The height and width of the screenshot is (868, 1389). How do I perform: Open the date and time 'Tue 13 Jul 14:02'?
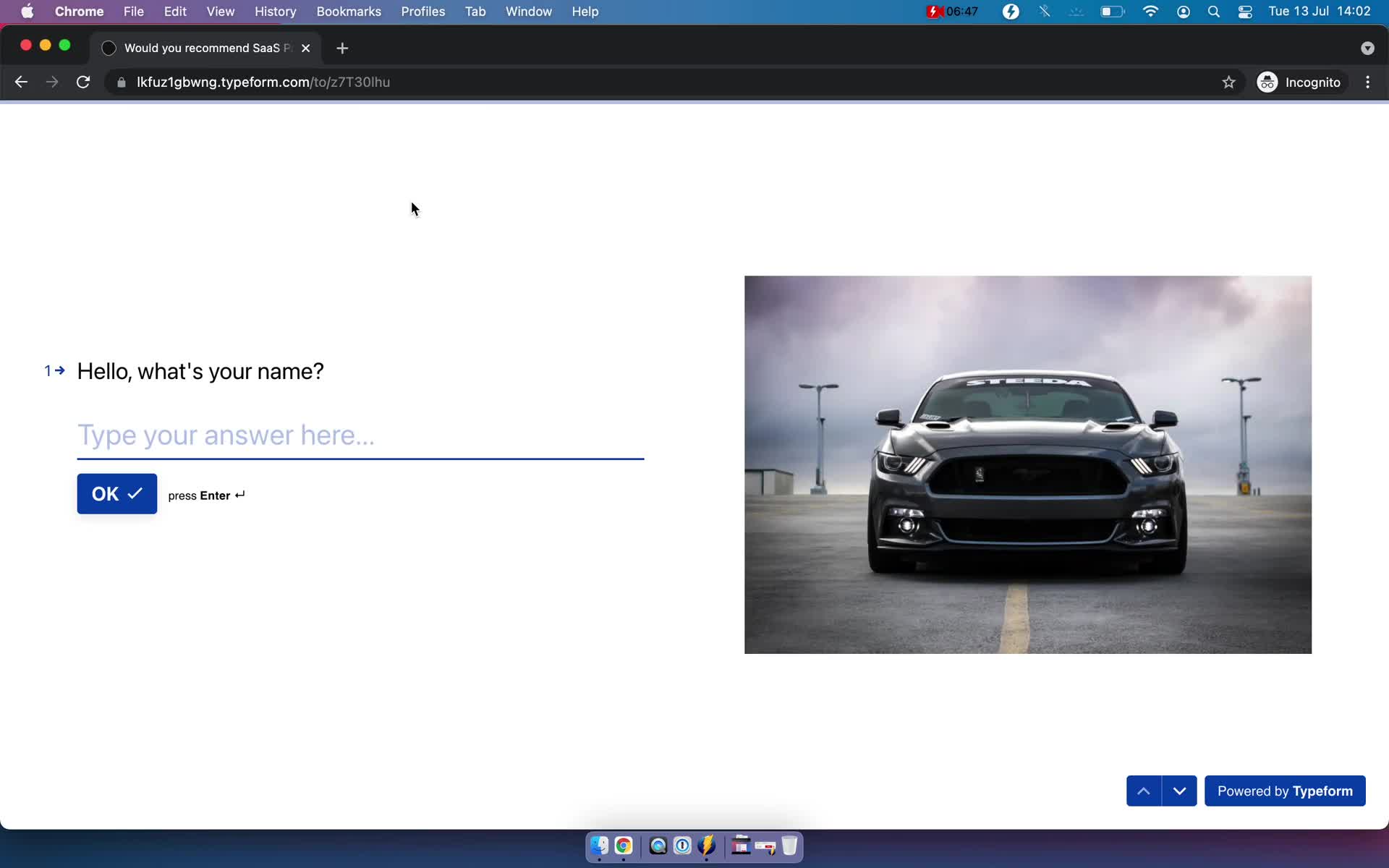(x=1319, y=12)
